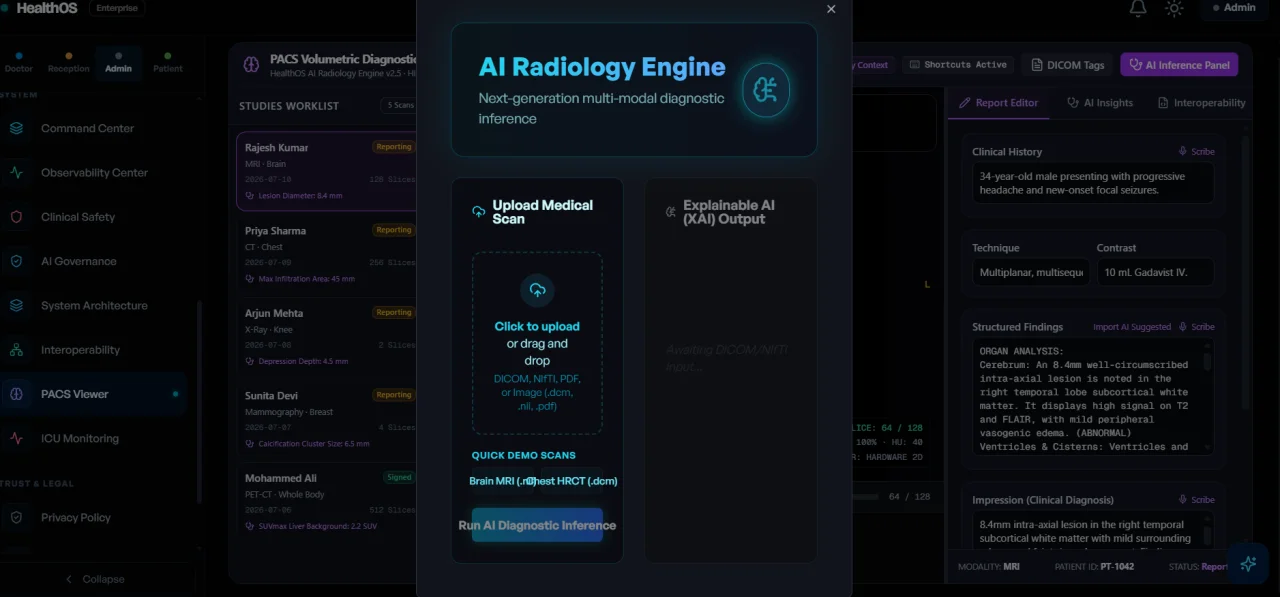Click the '5 Scans' worklist badge
1280x597 pixels.
pos(399,105)
